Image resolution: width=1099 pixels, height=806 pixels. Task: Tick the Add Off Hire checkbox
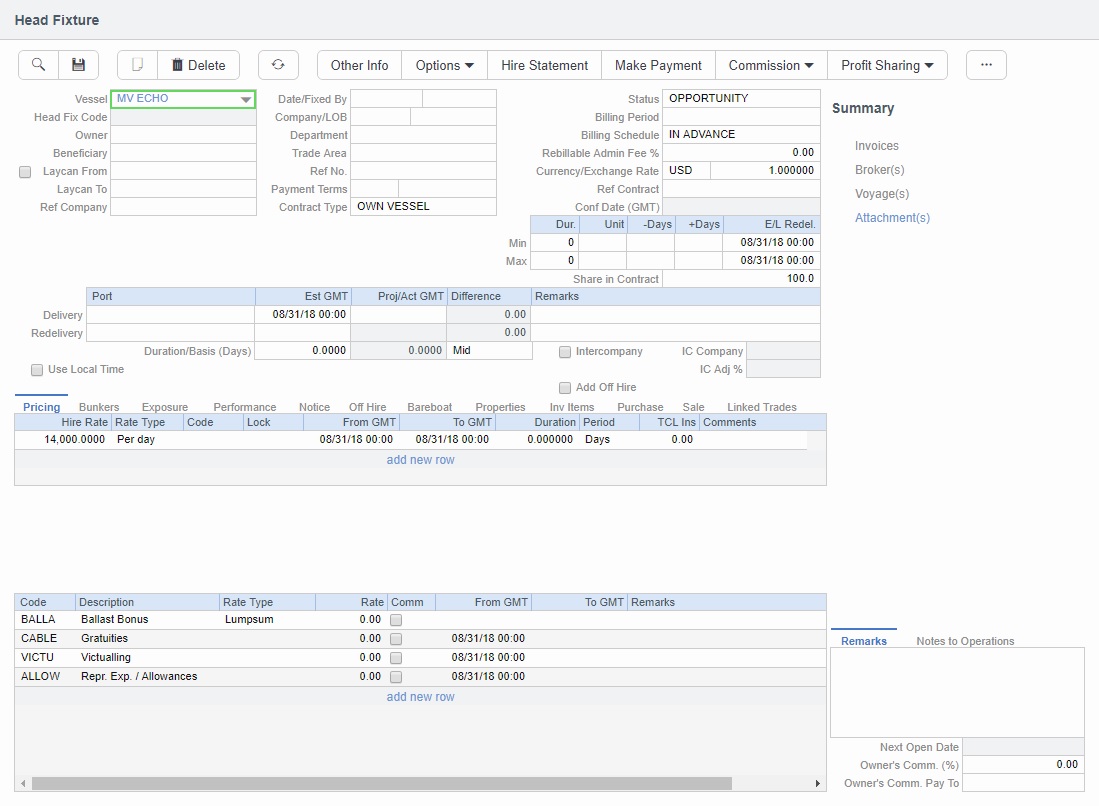[x=565, y=388]
